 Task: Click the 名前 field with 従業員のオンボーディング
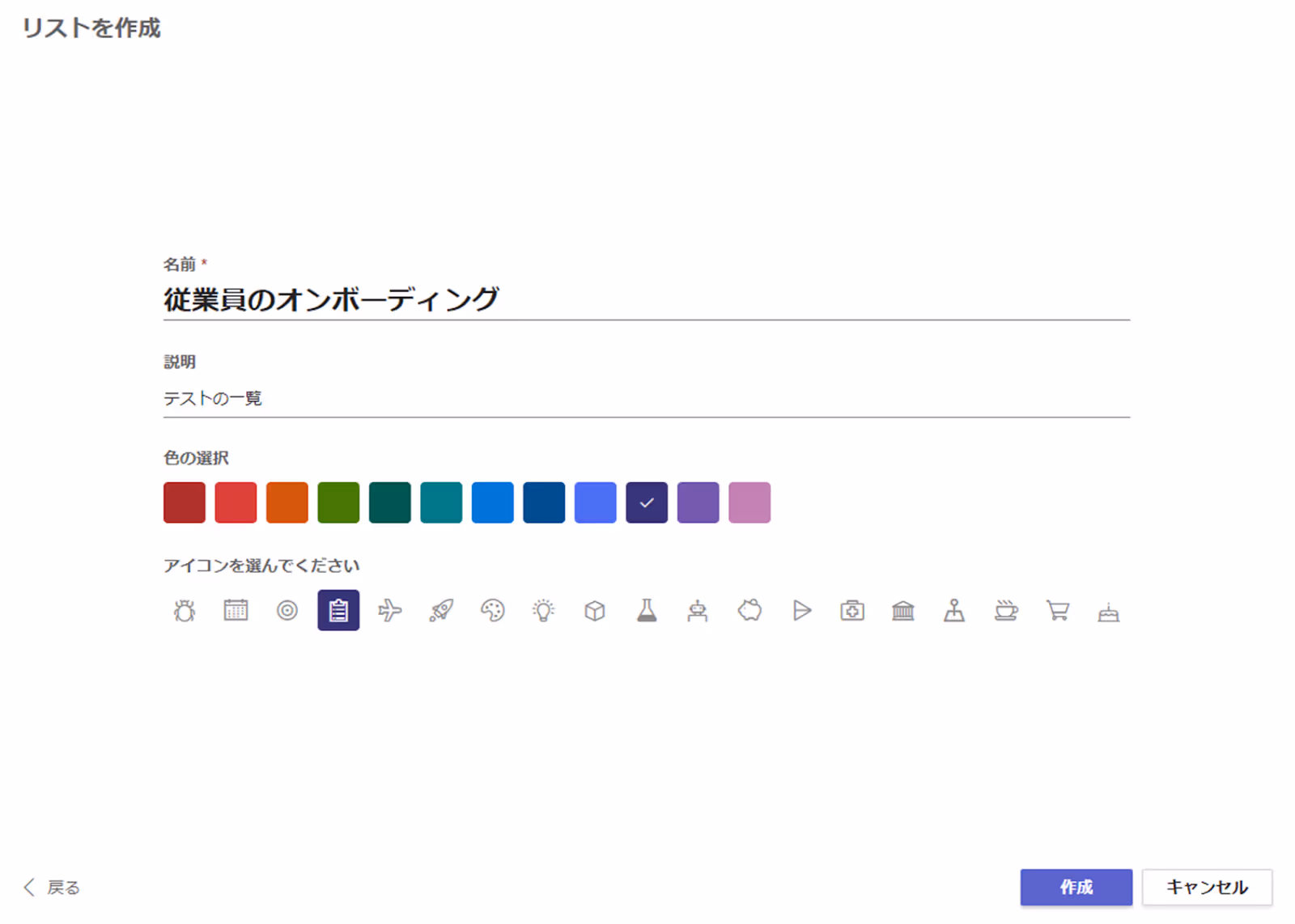point(647,299)
